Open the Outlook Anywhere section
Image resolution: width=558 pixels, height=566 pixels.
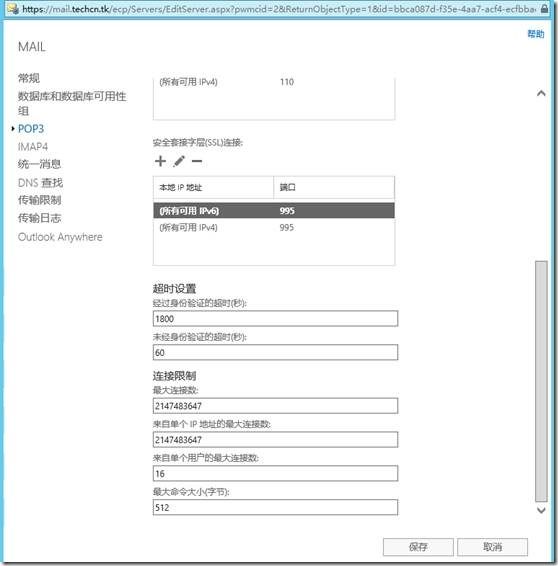pyautogui.click(x=60, y=237)
